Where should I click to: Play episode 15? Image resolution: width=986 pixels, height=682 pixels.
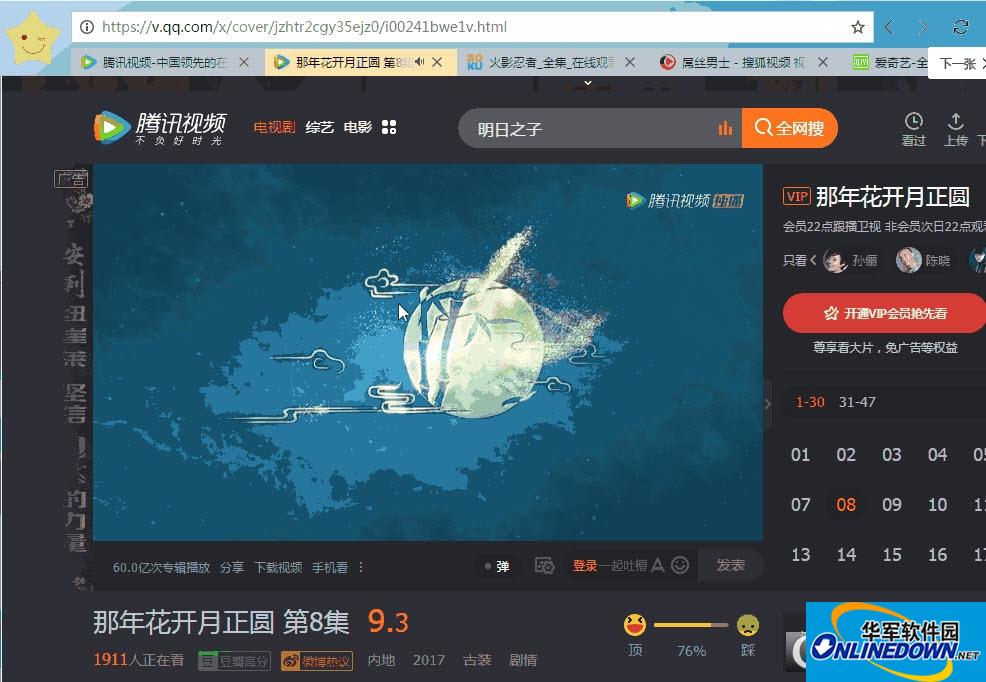tap(892, 555)
